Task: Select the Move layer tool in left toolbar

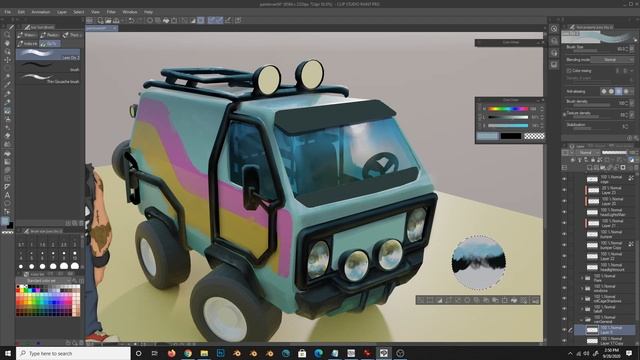Action: (7, 60)
